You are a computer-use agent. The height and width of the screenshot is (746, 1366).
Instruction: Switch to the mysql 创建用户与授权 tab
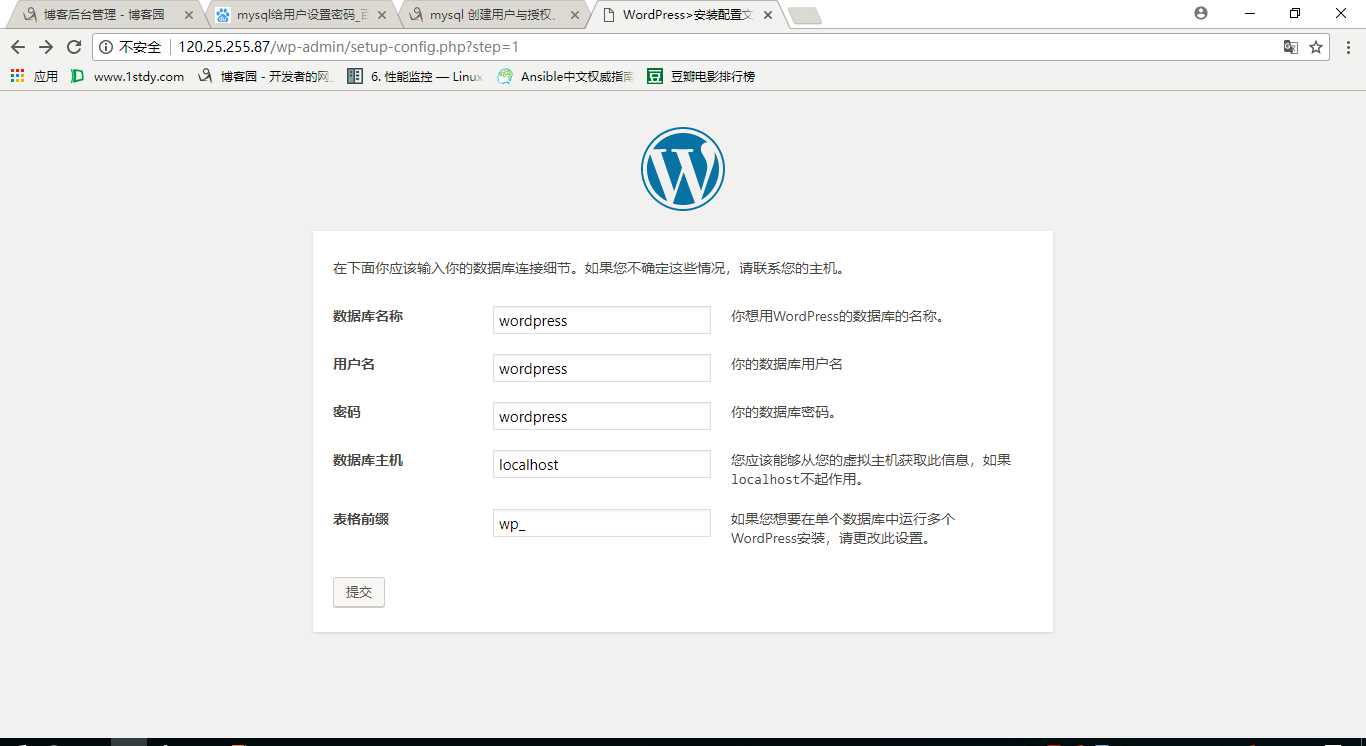pyautogui.click(x=493, y=15)
